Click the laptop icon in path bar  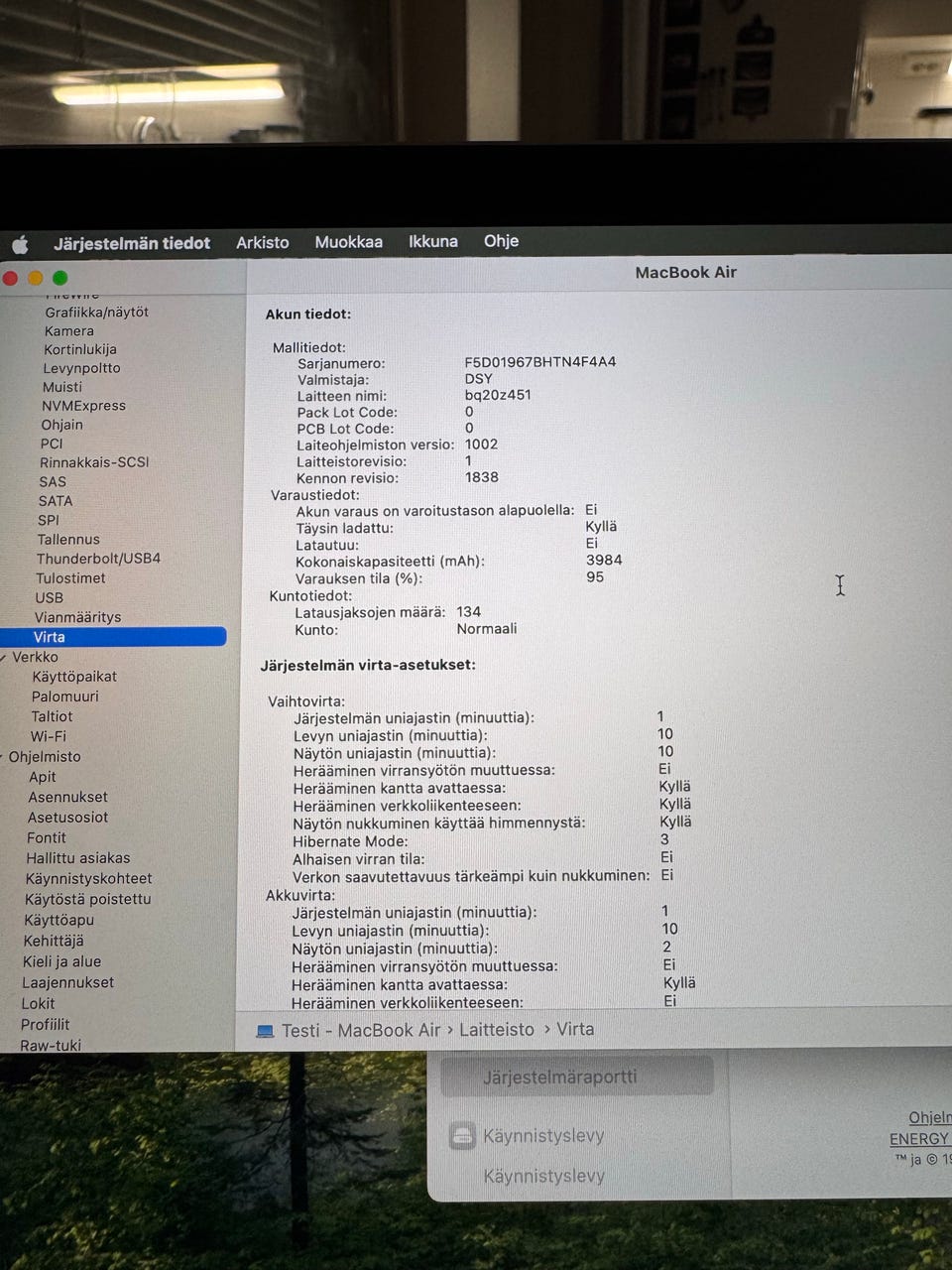pos(265,1032)
